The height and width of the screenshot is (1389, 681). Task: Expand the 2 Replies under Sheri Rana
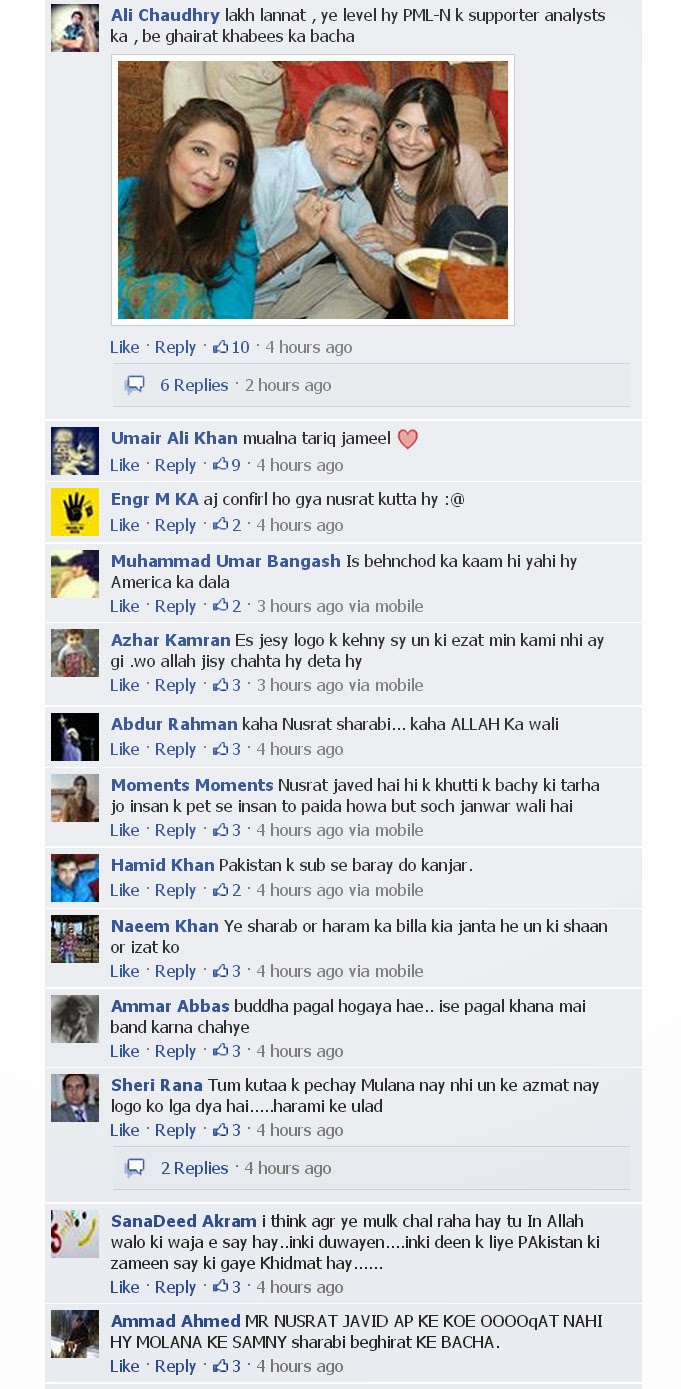(x=195, y=1168)
